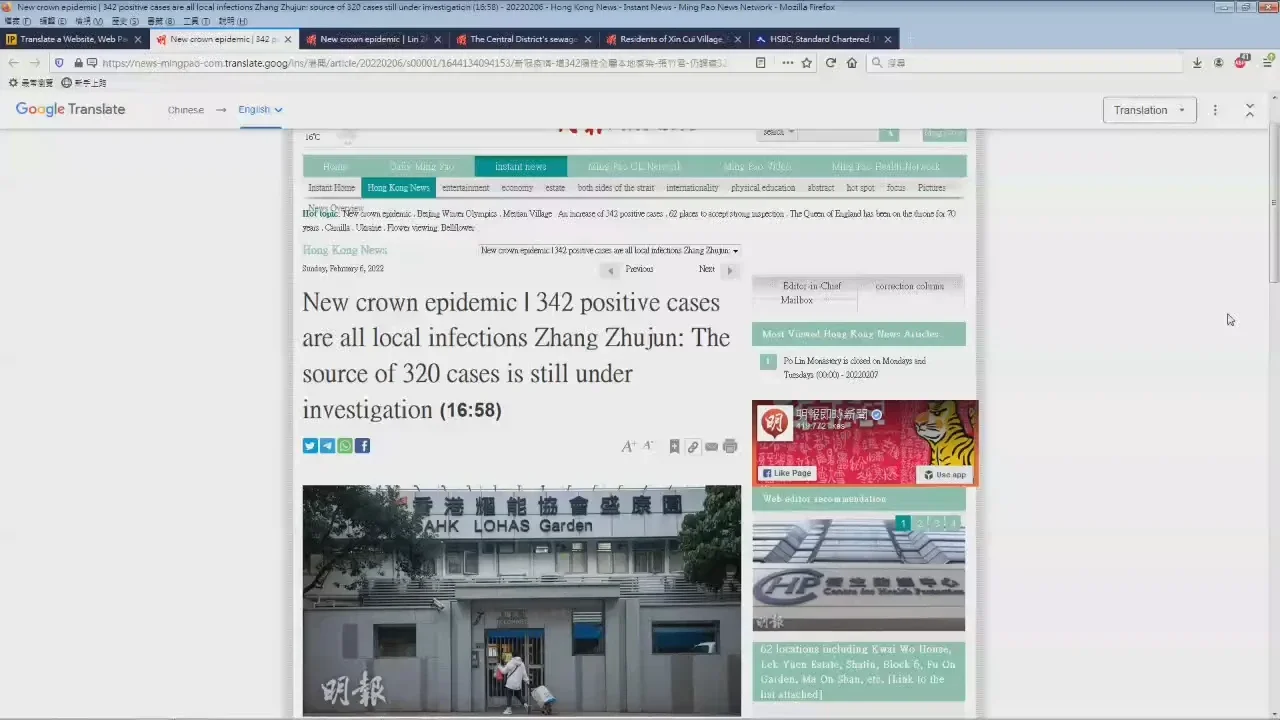This screenshot has height=720, width=1280.
Task: Decrease article font size with A-
Action: click(648, 446)
